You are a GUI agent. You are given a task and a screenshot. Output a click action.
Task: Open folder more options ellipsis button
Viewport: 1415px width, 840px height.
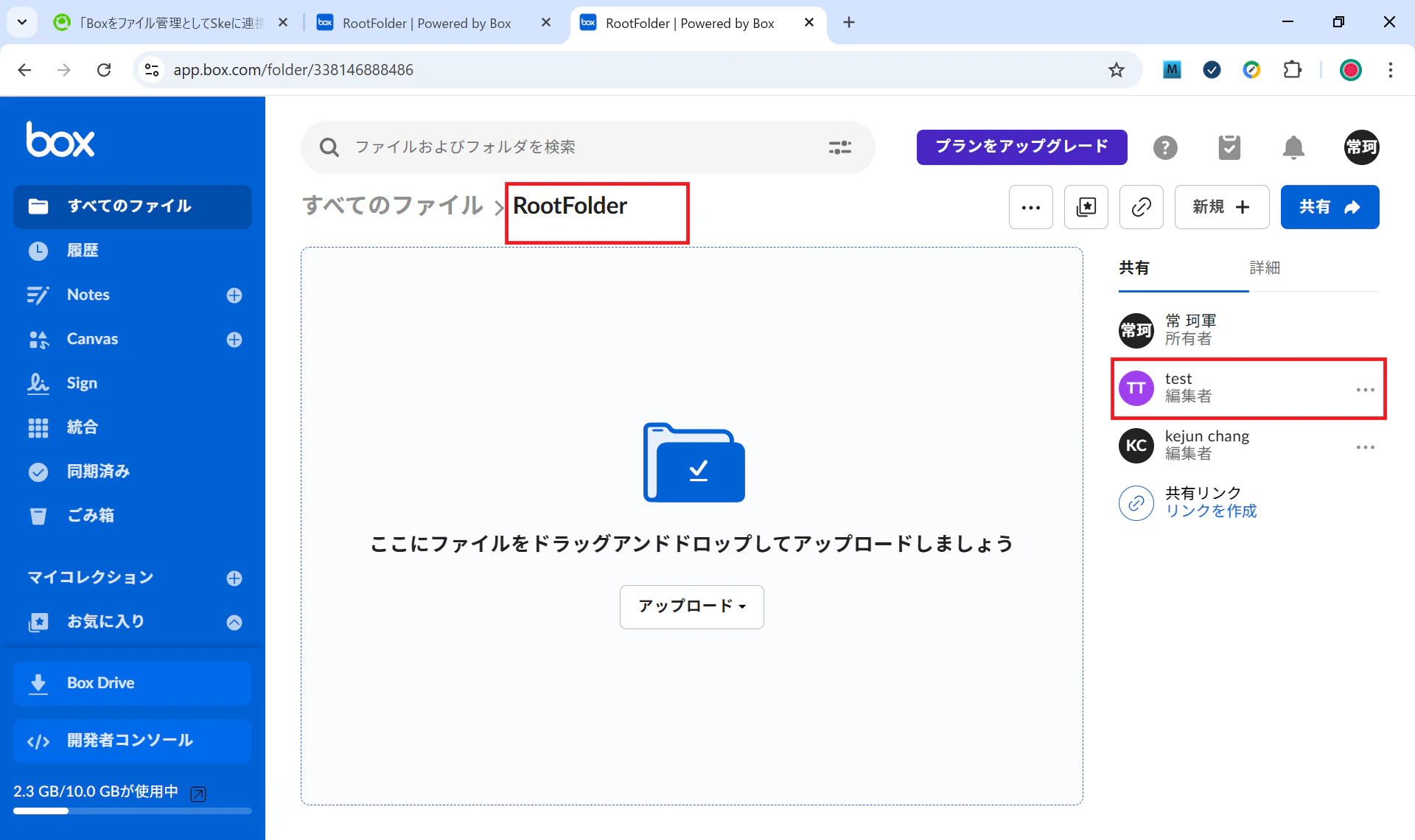coord(1031,207)
